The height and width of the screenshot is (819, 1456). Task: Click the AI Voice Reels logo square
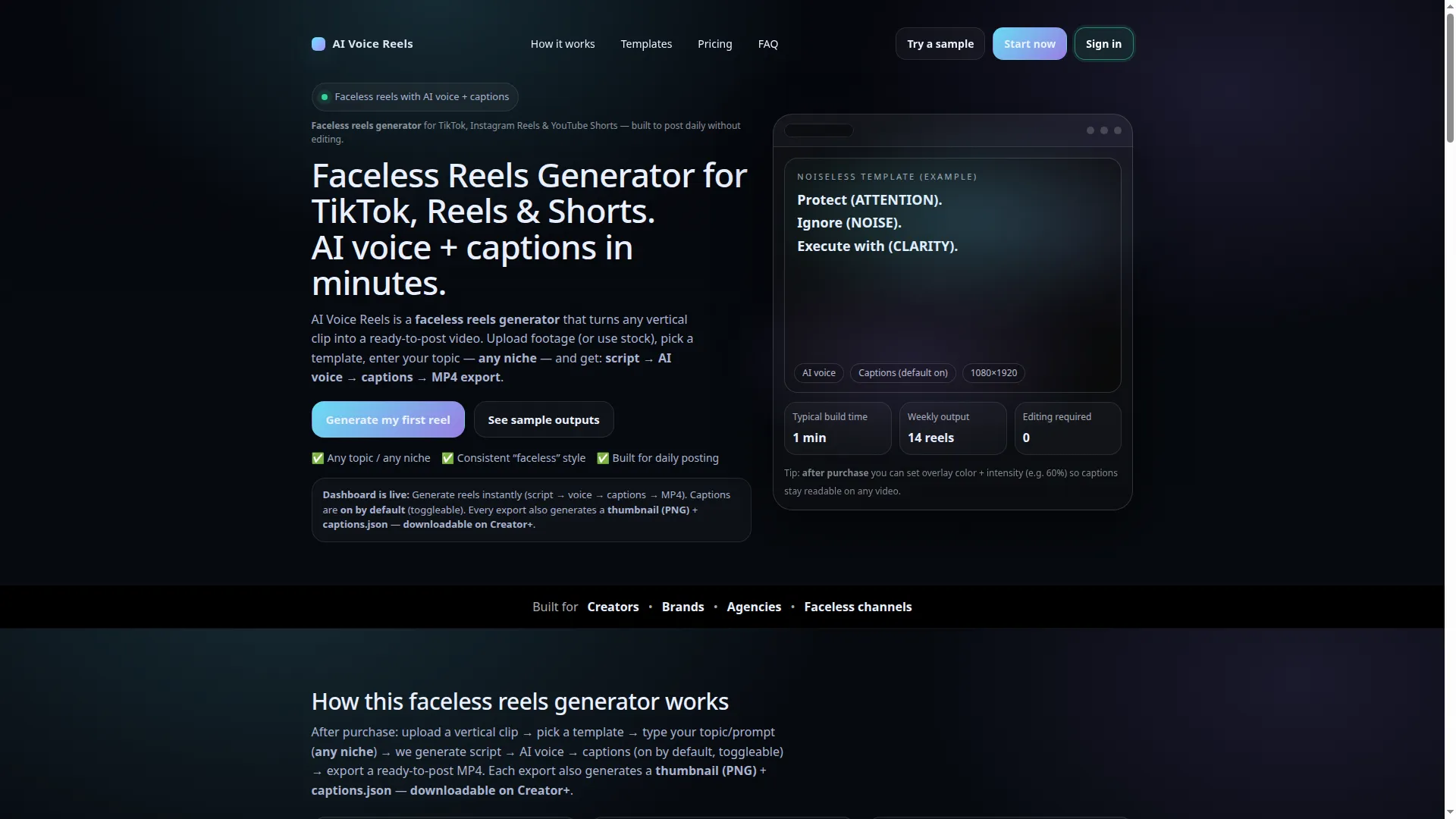(318, 44)
